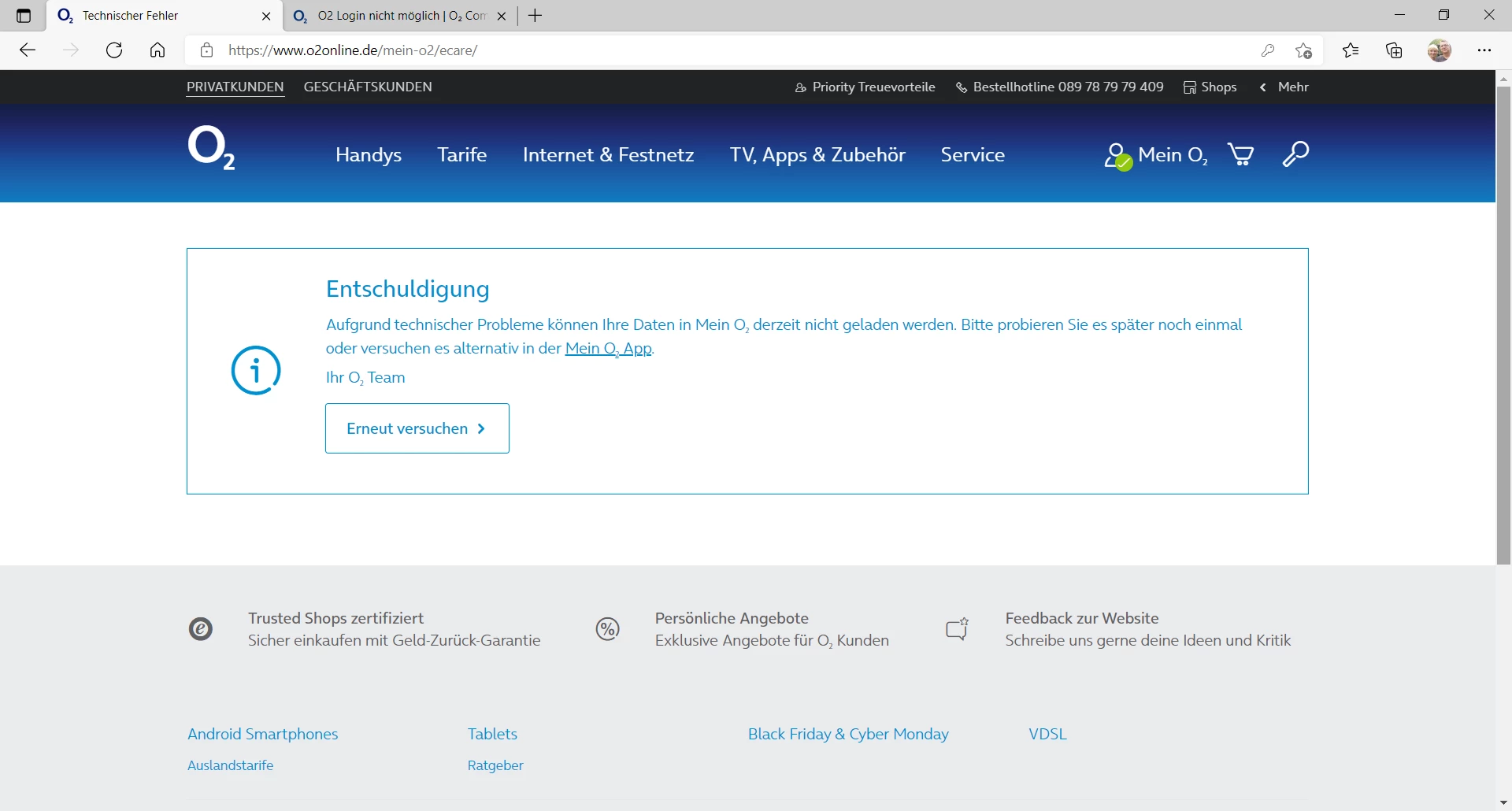The height and width of the screenshot is (811, 1512).
Task: Open the site search magnifier icon
Action: tap(1295, 154)
